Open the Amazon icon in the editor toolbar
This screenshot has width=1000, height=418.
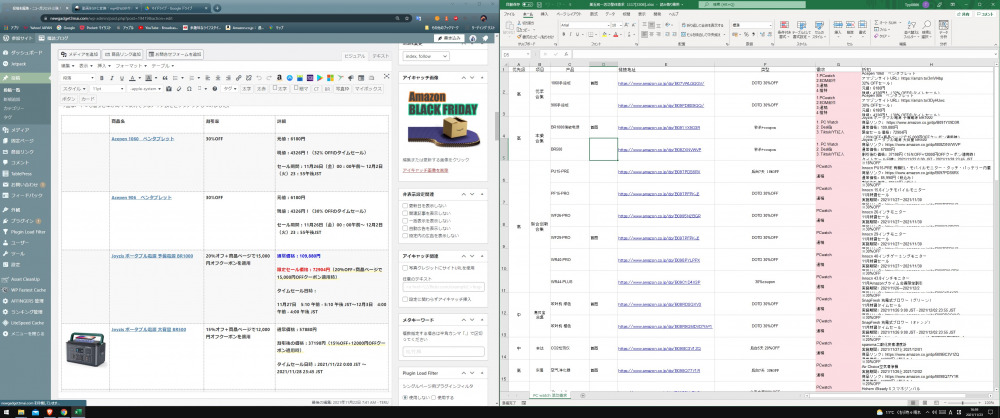tap(279, 78)
